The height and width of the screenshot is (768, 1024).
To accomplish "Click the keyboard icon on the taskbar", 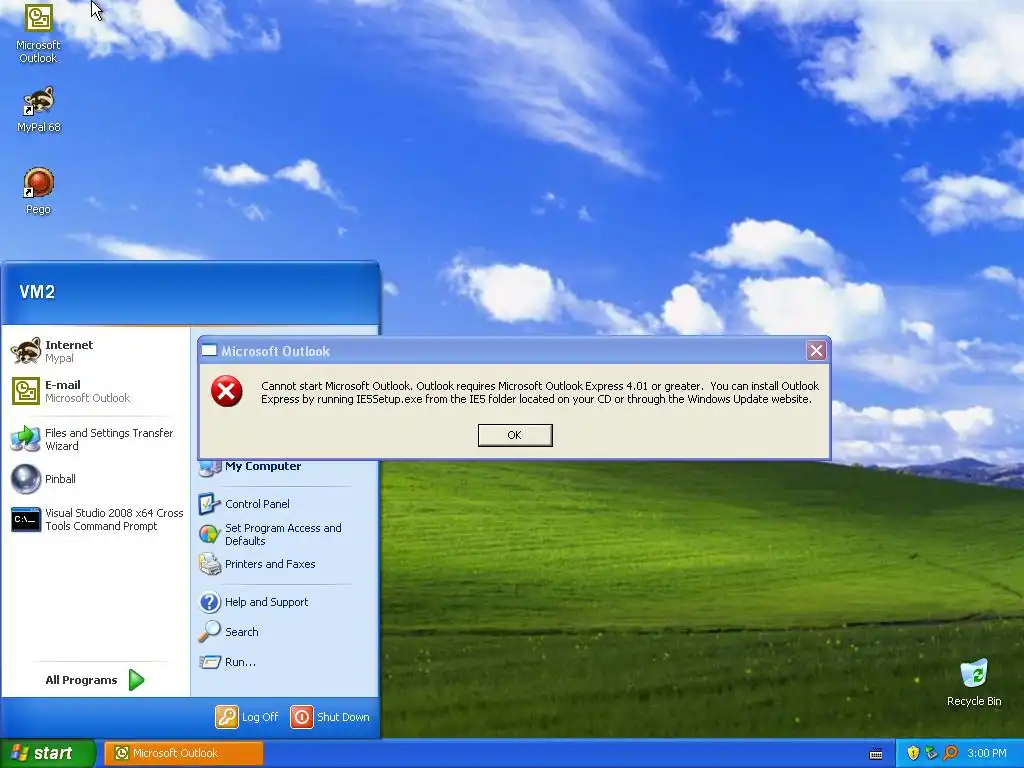I will point(876,754).
